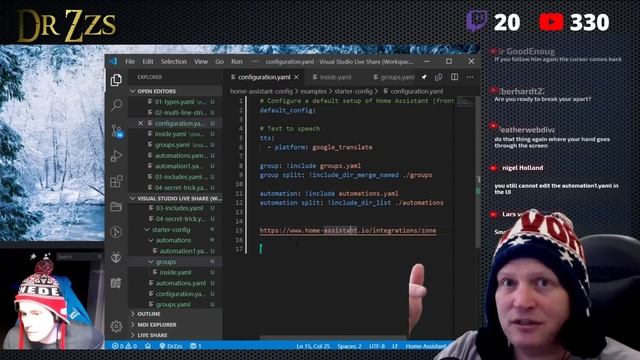Click the errors count in status bar

pyautogui.click(x=118, y=346)
